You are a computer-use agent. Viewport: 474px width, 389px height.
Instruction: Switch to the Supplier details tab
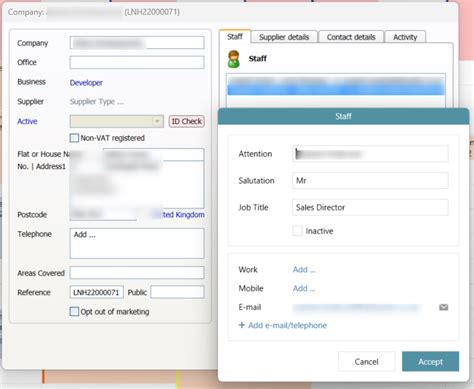284,37
